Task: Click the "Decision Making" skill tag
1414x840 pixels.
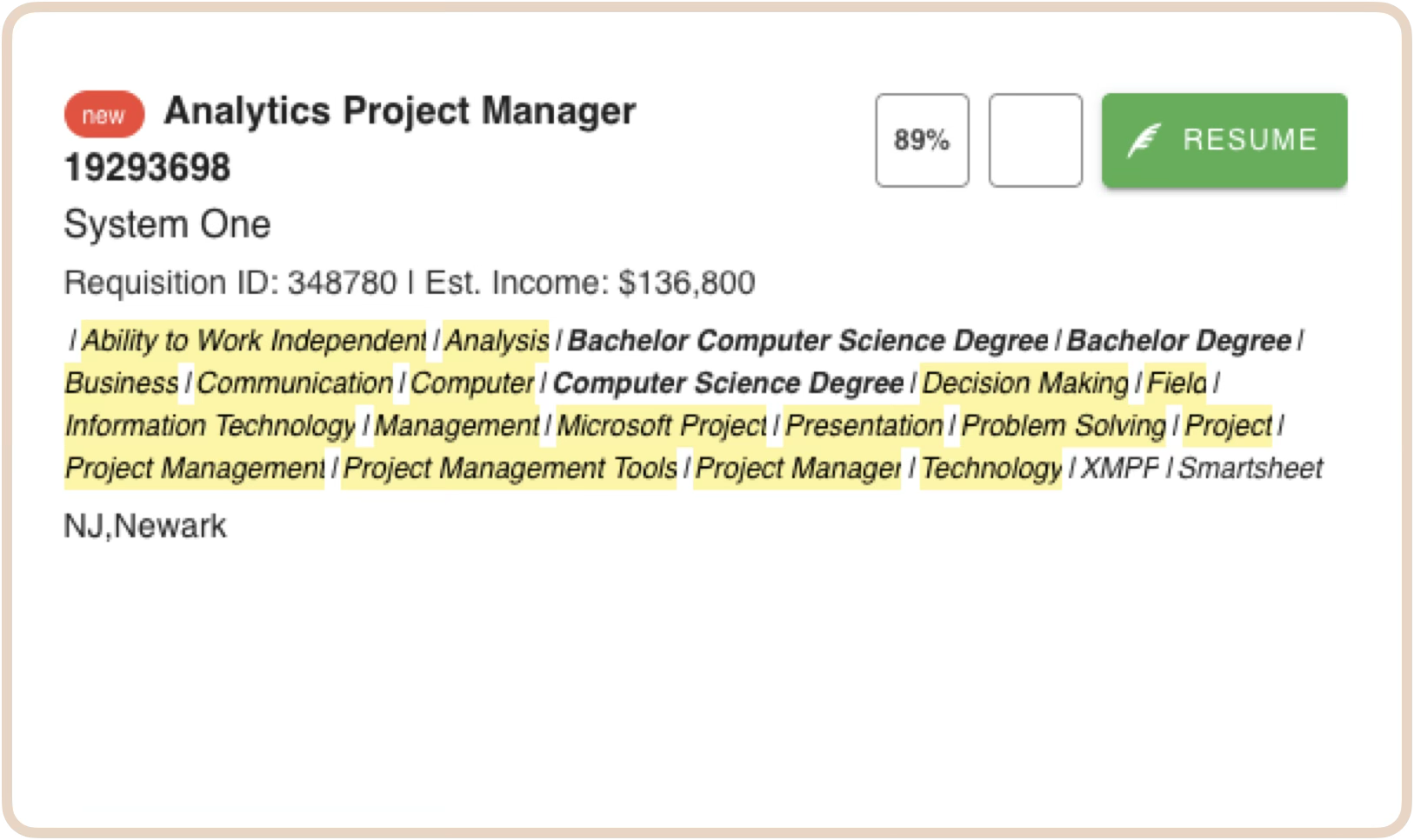Action: coord(1024,383)
